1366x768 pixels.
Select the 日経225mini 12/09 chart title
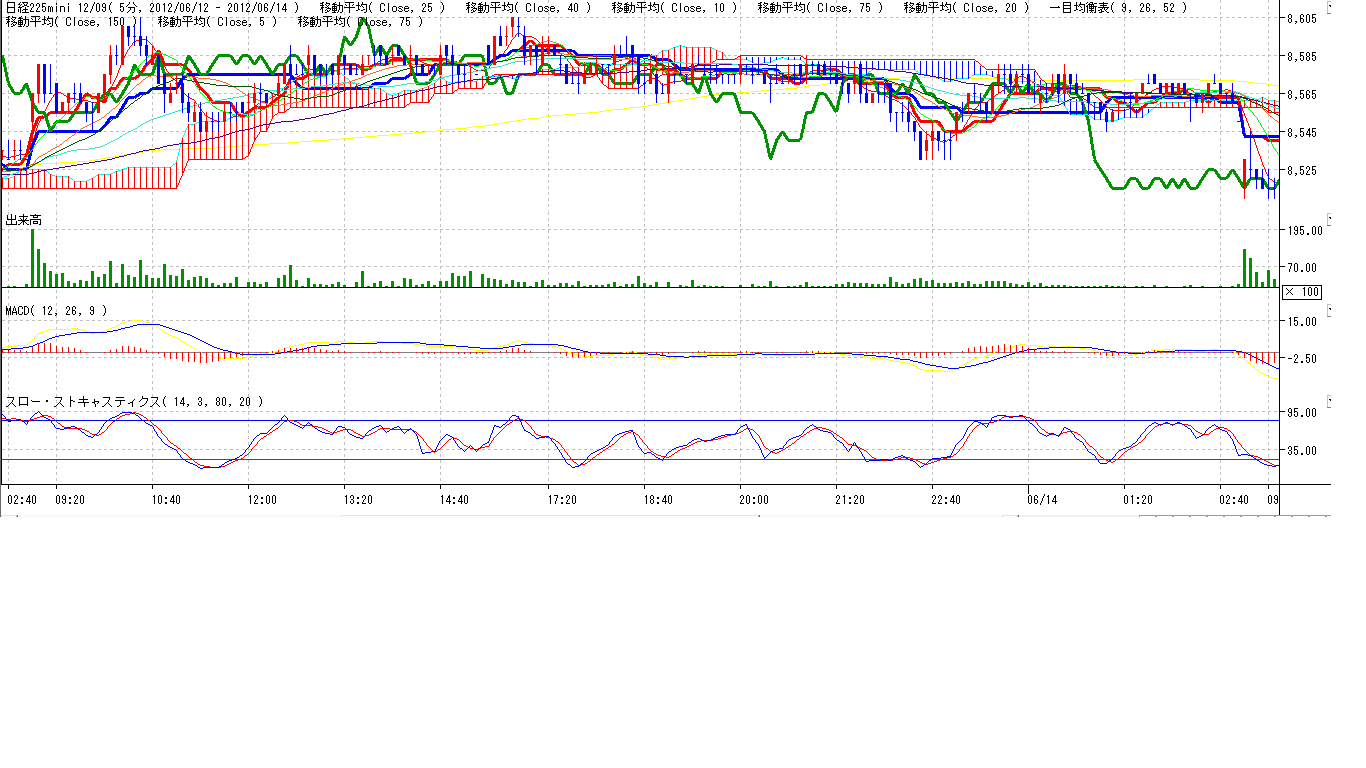pos(151,7)
